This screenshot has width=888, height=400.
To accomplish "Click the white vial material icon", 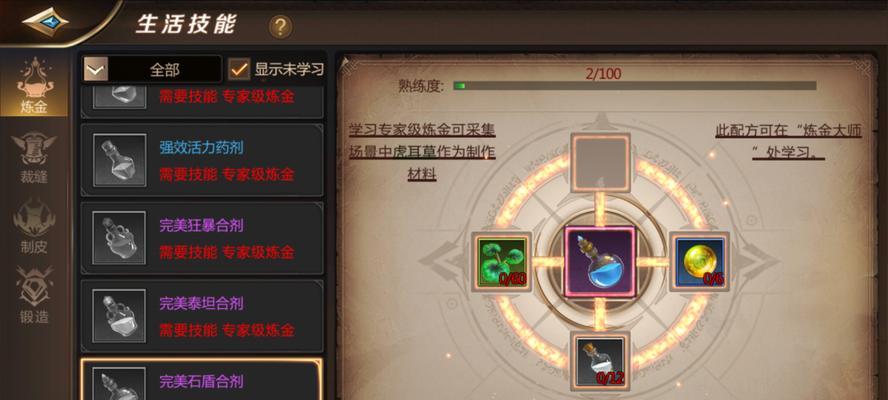I will (600, 361).
